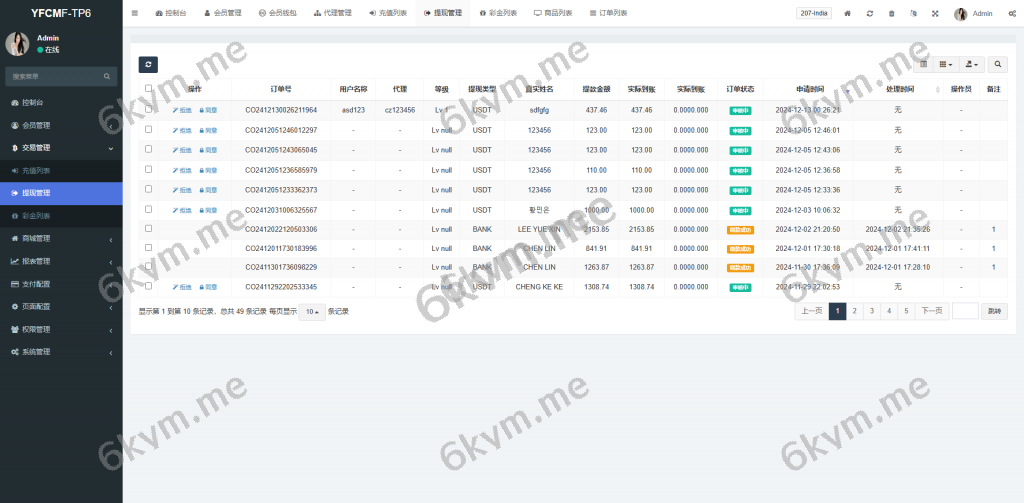Viewport: 1024px width, 503px height.
Task: Click the refresh icon in top-right bar
Action: (x=870, y=13)
